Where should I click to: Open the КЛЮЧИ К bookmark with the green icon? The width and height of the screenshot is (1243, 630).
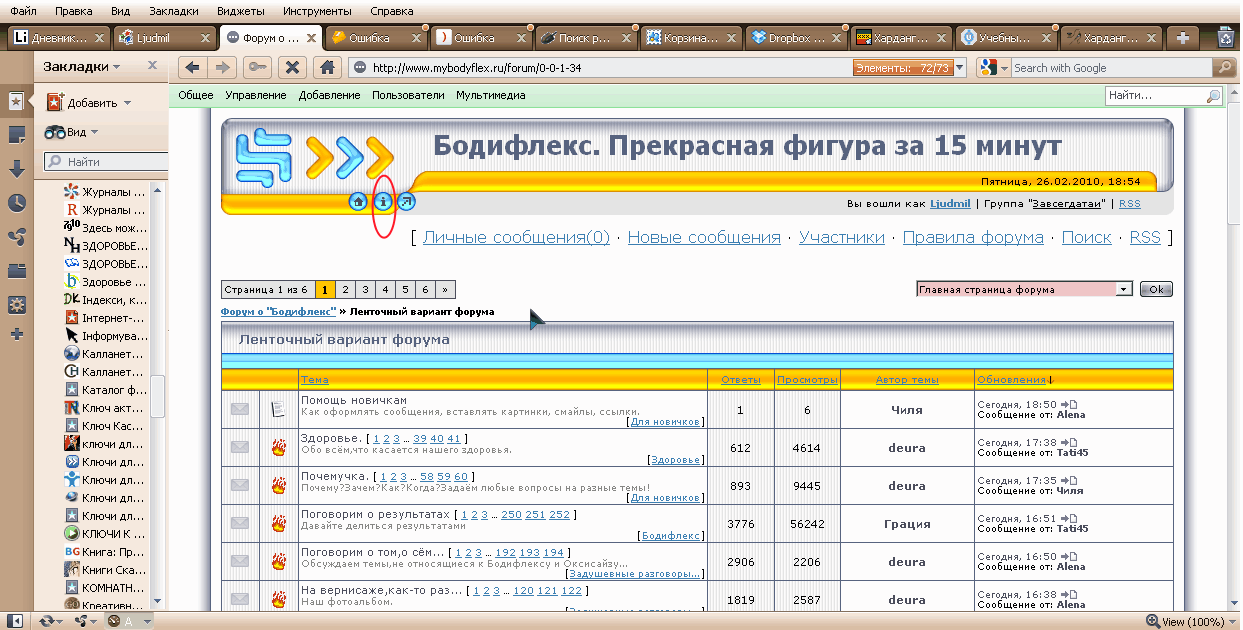pyautogui.click(x=105, y=534)
